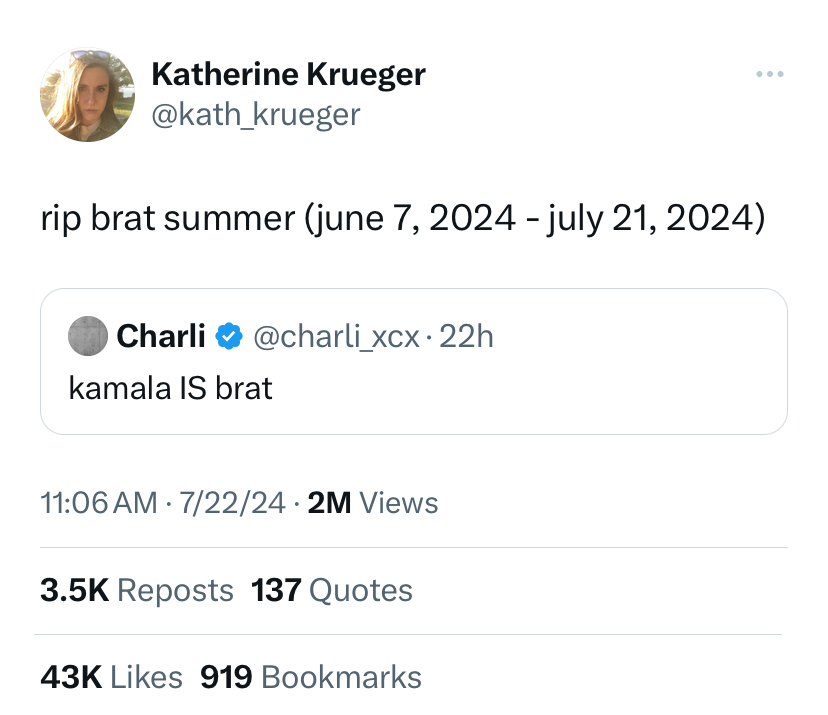
Task: Visit the @kath_krueger handle
Action: (254, 115)
